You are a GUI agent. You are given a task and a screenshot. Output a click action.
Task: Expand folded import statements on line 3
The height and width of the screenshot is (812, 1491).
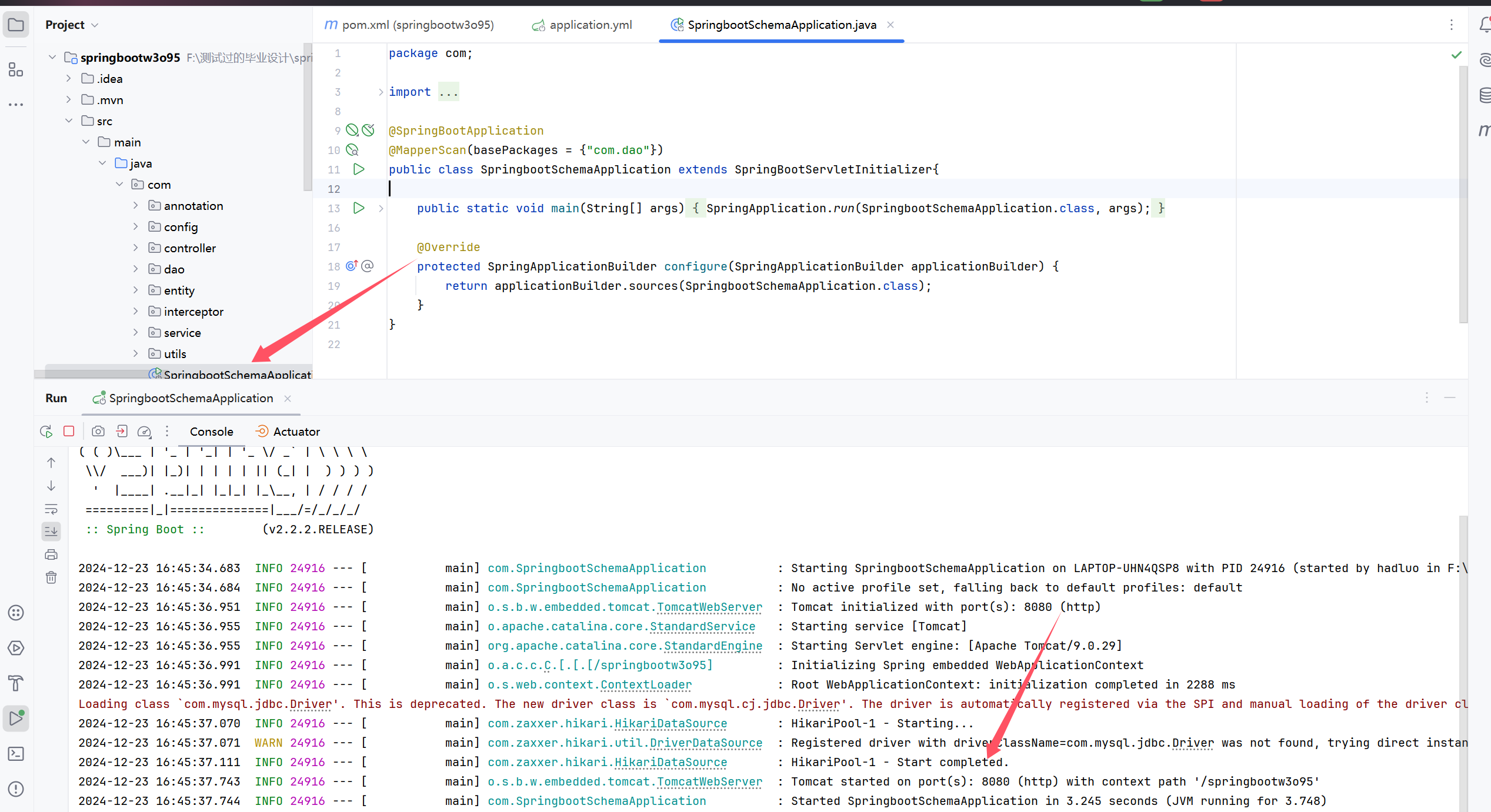[381, 92]
